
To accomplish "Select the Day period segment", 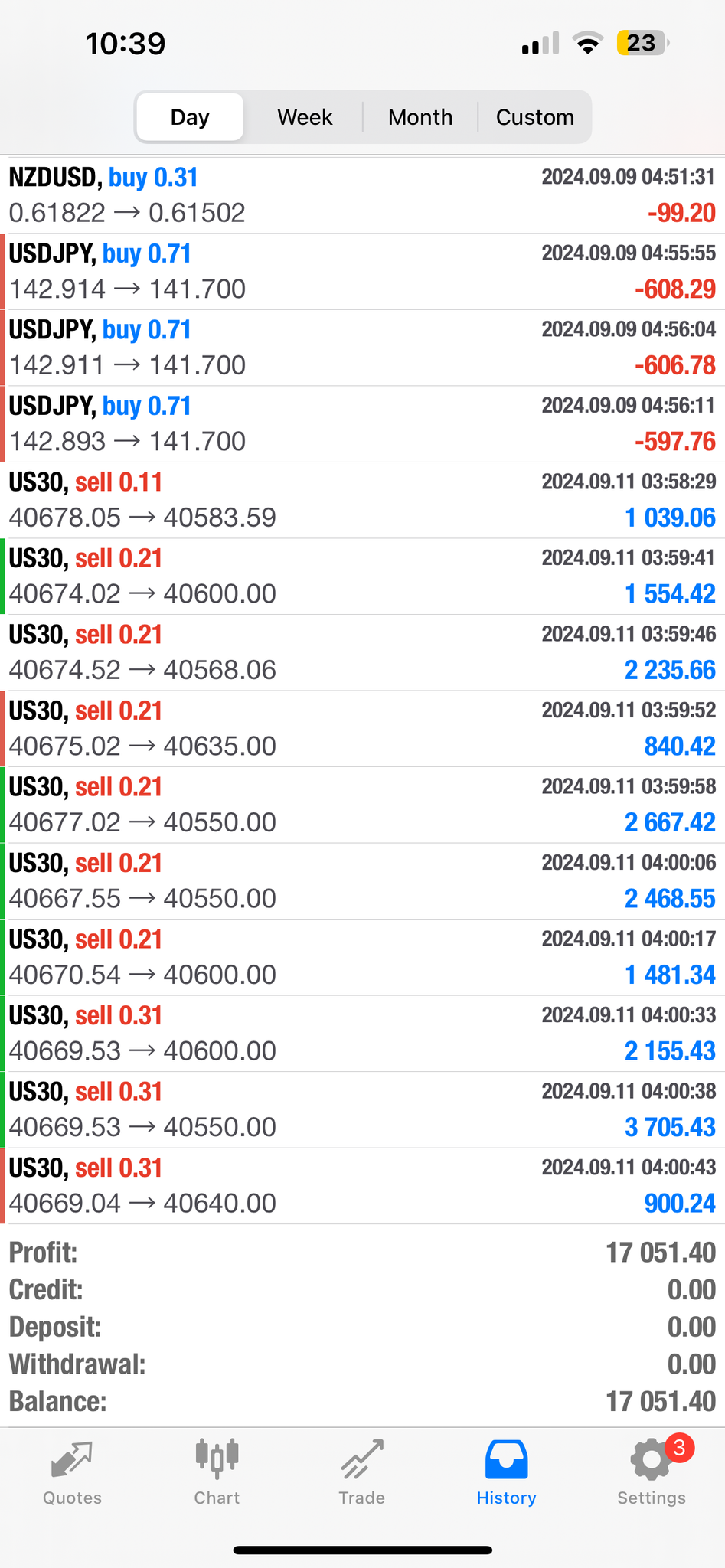I will [190, 117].
